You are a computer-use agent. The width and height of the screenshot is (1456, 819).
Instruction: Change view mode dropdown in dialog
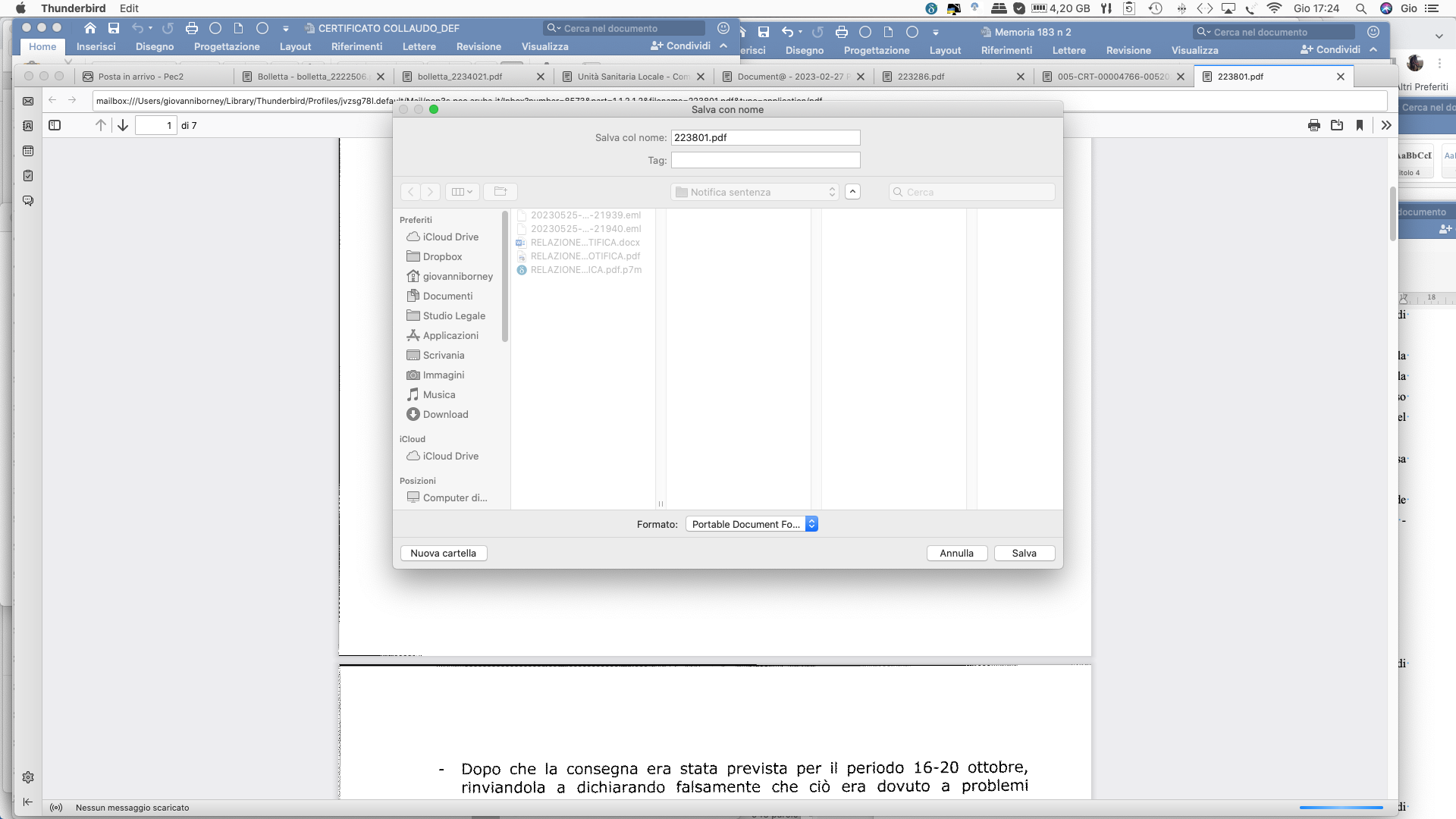pyautogui.click(x=462, y=192)
